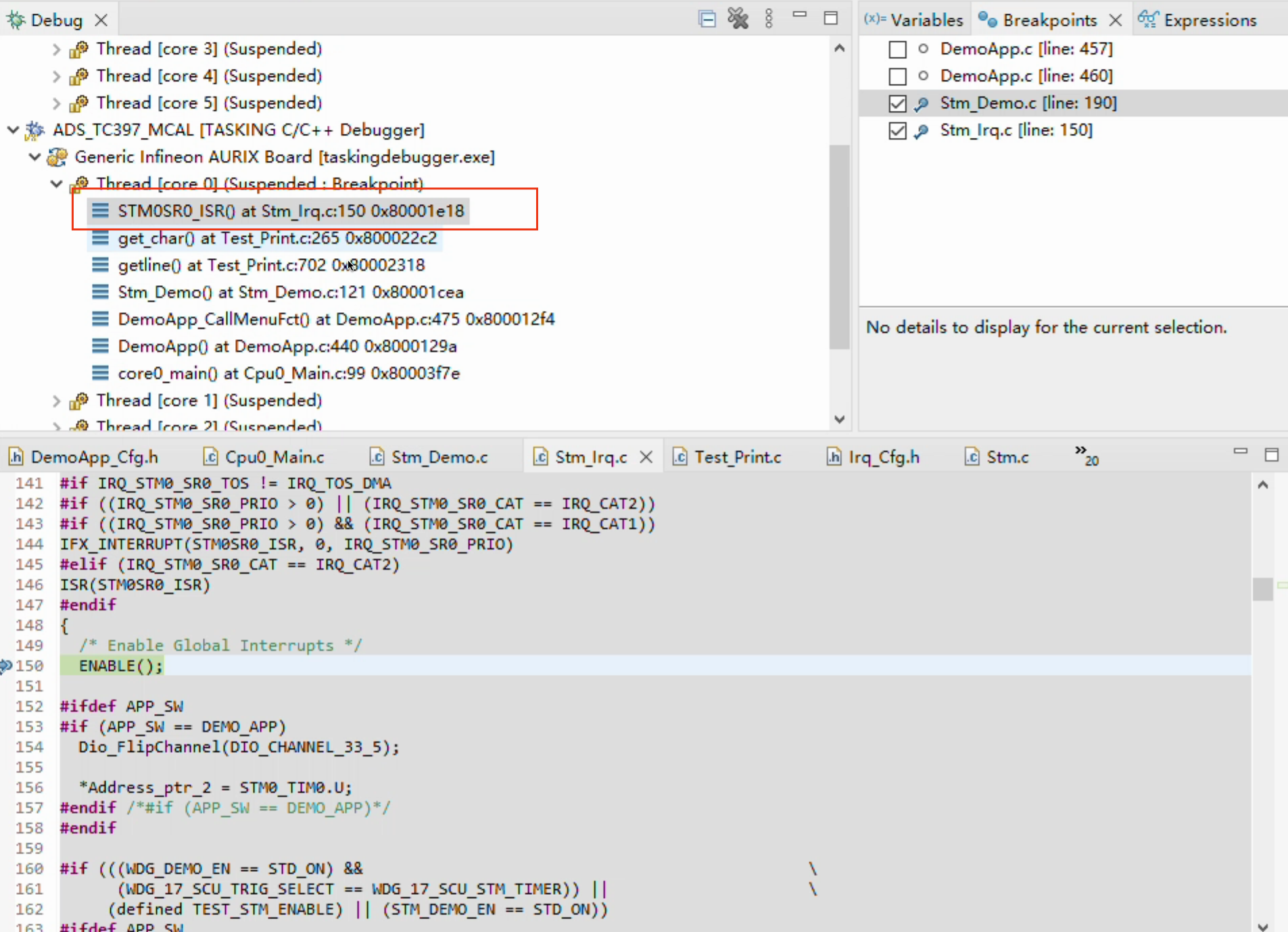Click the Debug view scroll down arrow
This screenshot has width=1288, height=932.
click(839, 419)
